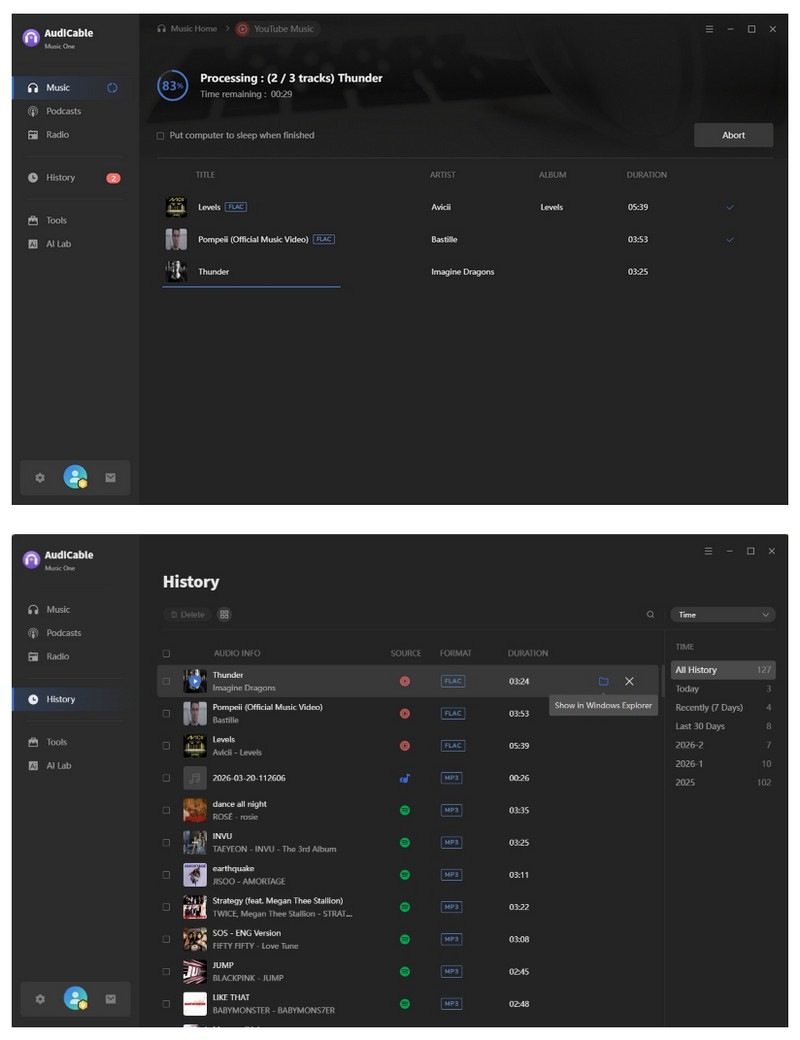Enable Put computer to sleep when finished
Viewport: 800px width, 1040px height.
tap(159, 135)
